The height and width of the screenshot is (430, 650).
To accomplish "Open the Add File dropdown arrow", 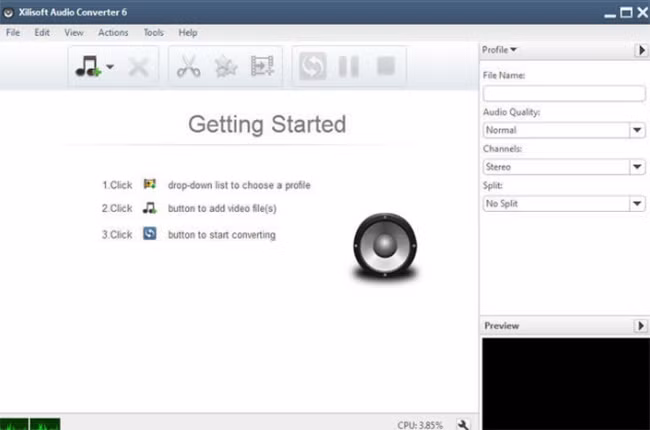I will [110, 68].
